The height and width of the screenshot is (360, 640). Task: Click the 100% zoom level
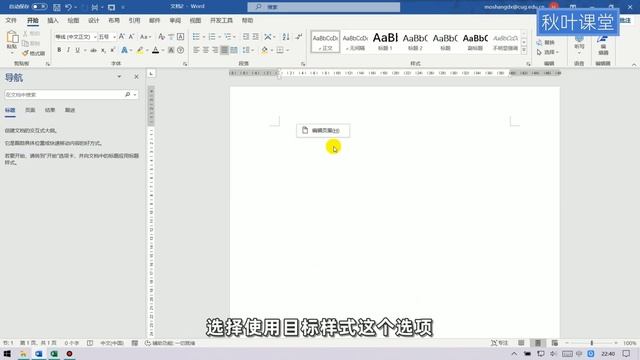[629, 343]
